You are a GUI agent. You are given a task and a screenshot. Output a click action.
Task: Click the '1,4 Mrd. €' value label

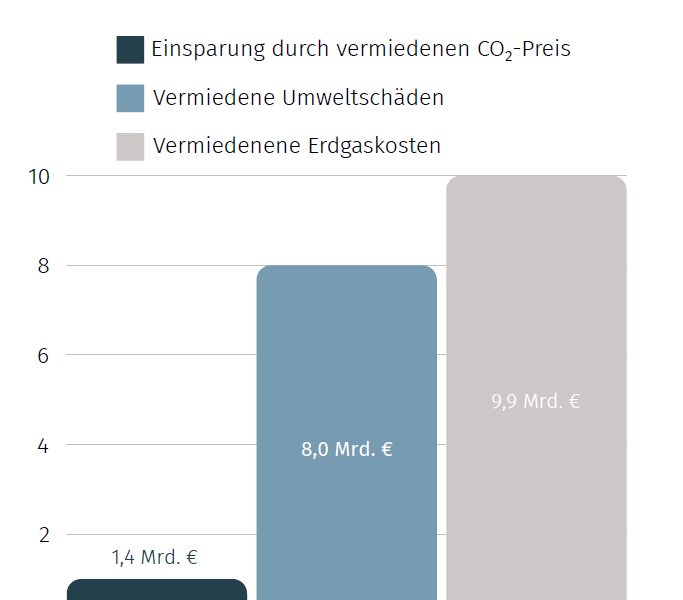[x=155, y=557]
